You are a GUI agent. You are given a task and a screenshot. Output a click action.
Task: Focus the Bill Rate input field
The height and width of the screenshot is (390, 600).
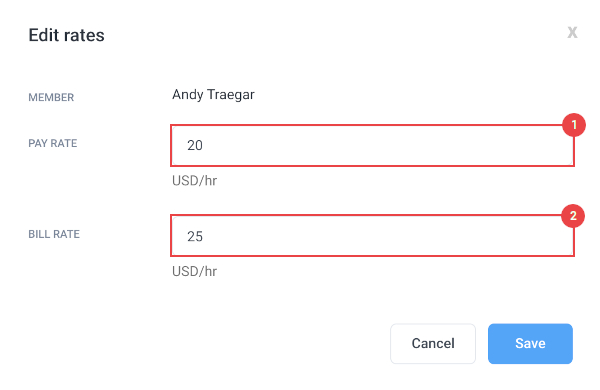(x=372, y=236)
